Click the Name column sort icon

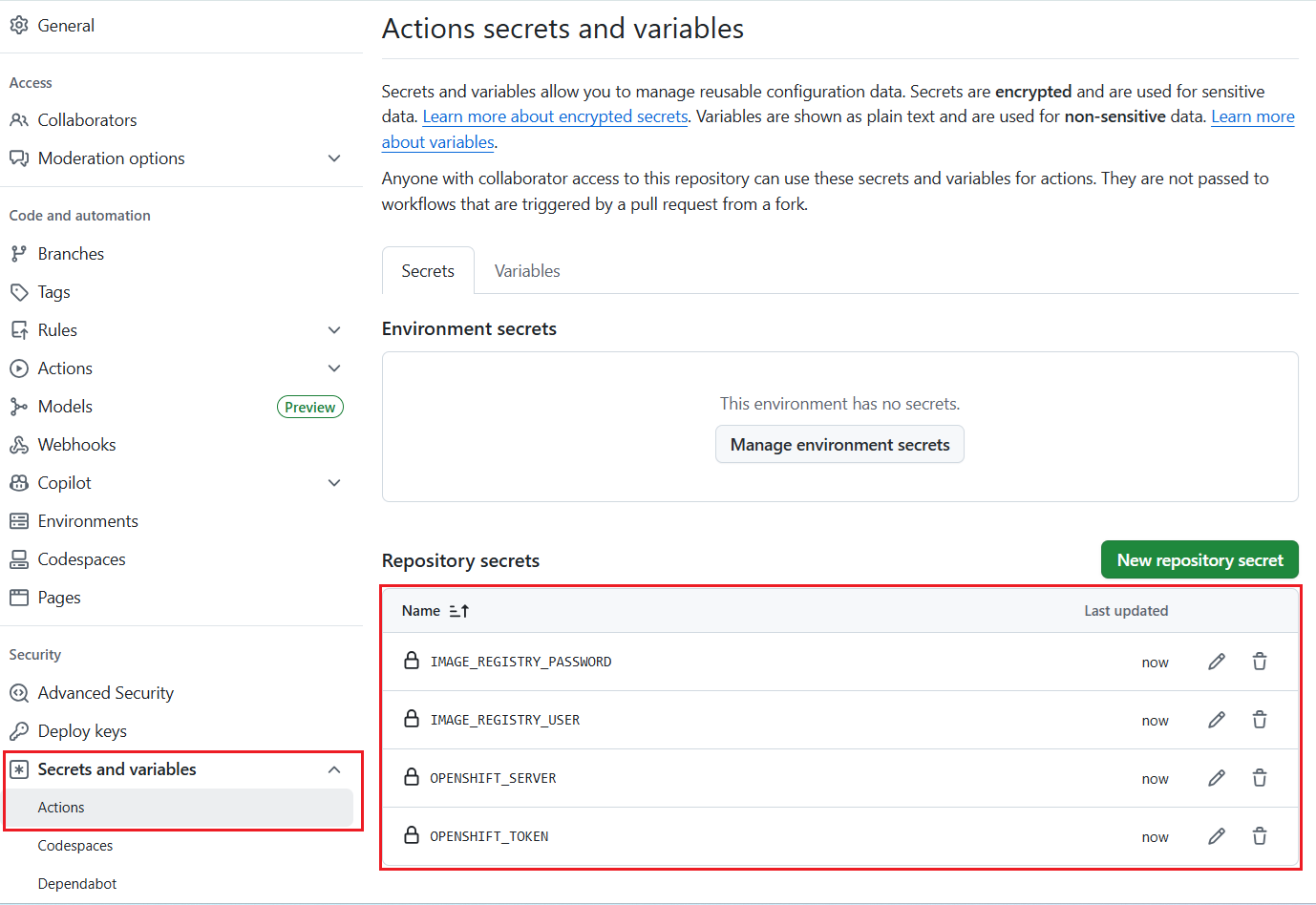[458, 611]
